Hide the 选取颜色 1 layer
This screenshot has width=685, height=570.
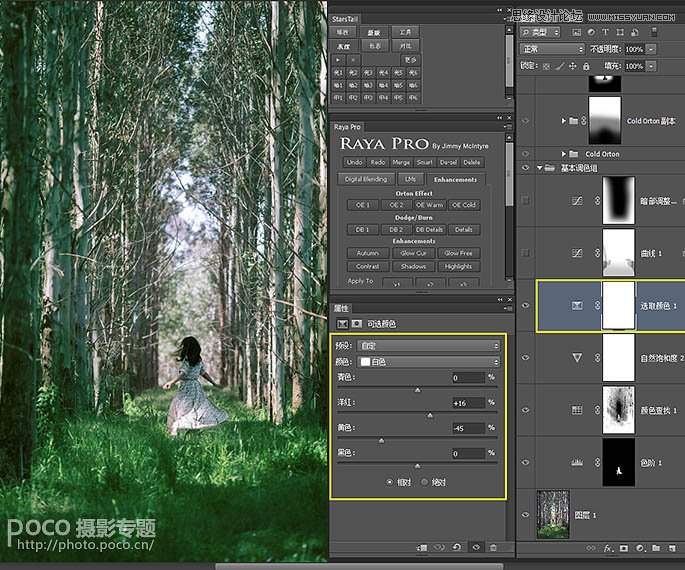(526, 305)
